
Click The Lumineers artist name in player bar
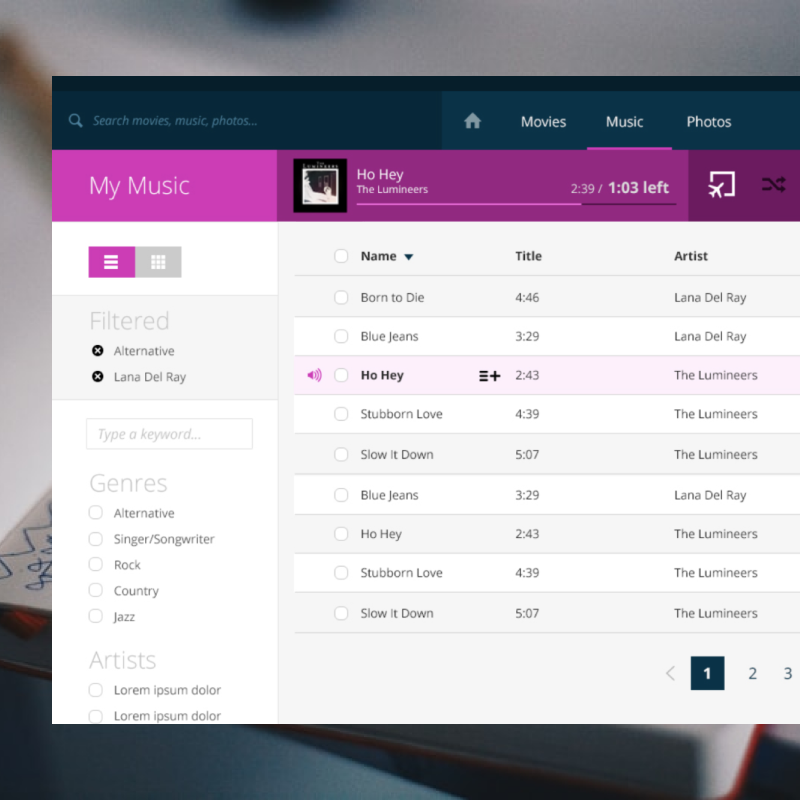392,190
